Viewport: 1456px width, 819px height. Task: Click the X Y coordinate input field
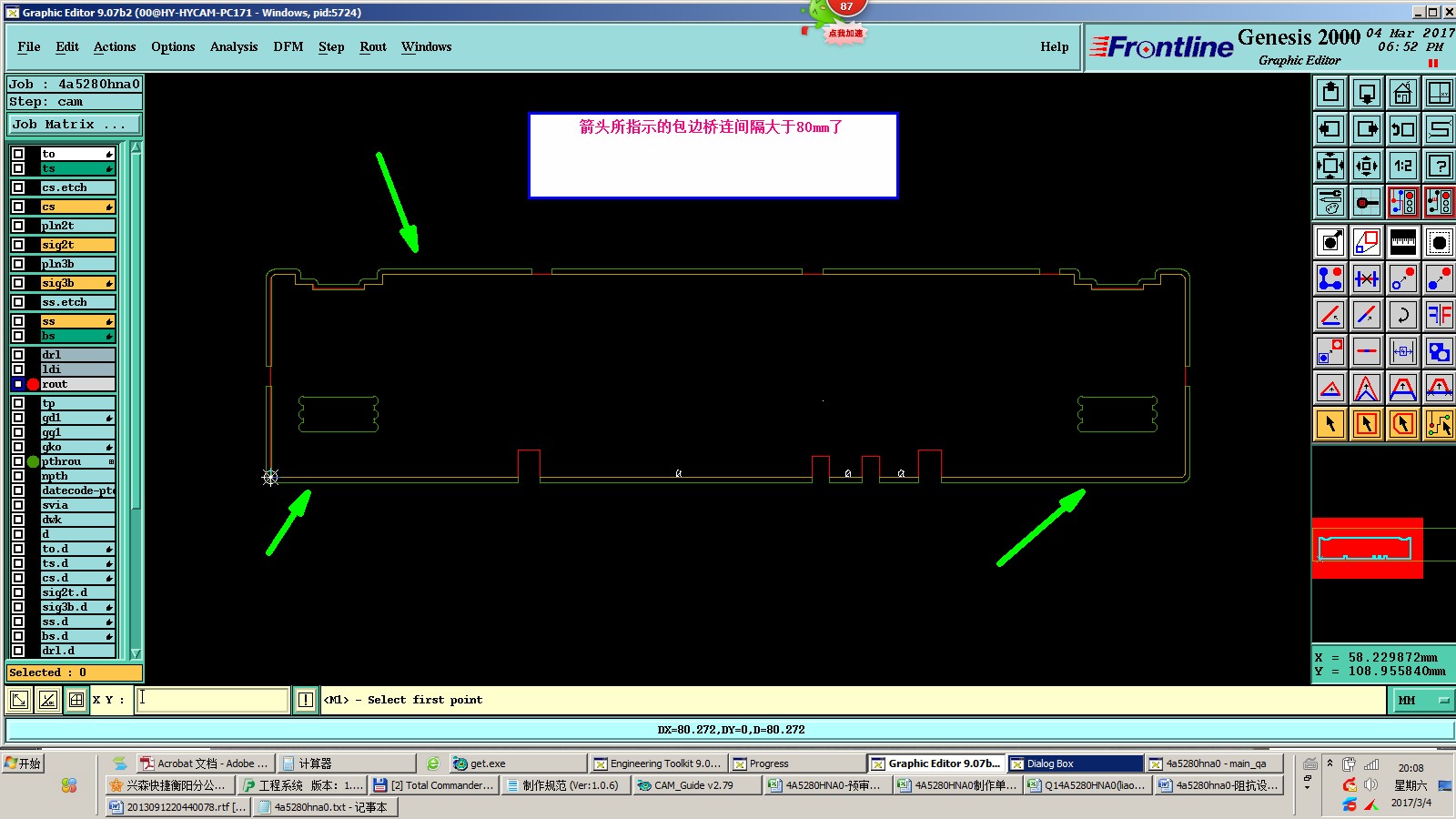tap(212, 700)
